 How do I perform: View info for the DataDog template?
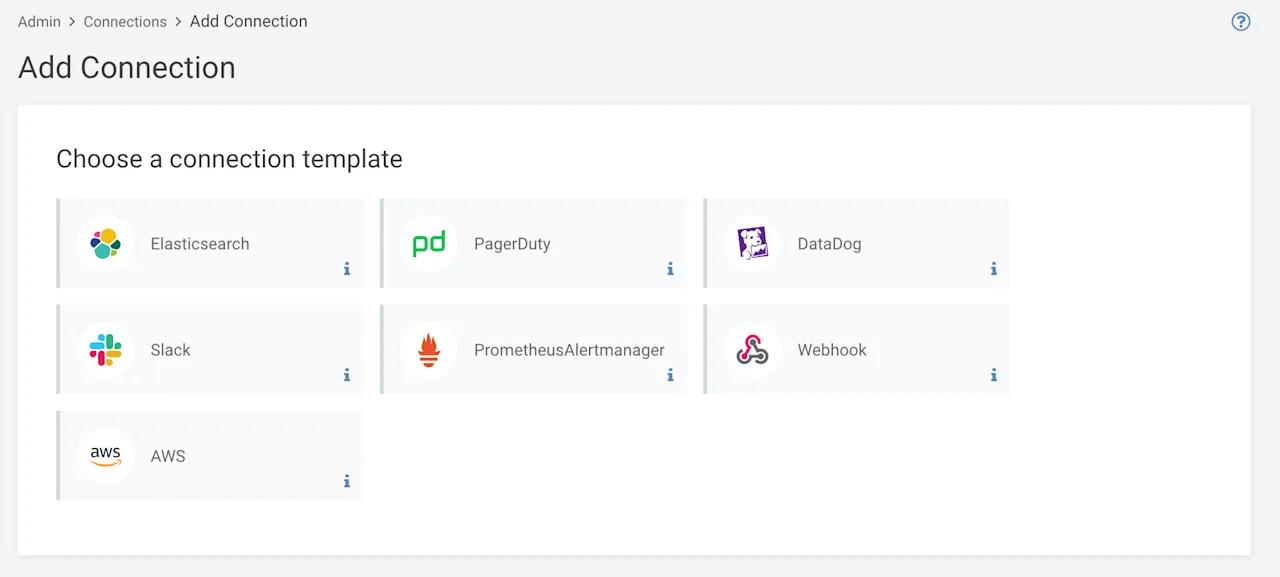(x=993, y=269)
